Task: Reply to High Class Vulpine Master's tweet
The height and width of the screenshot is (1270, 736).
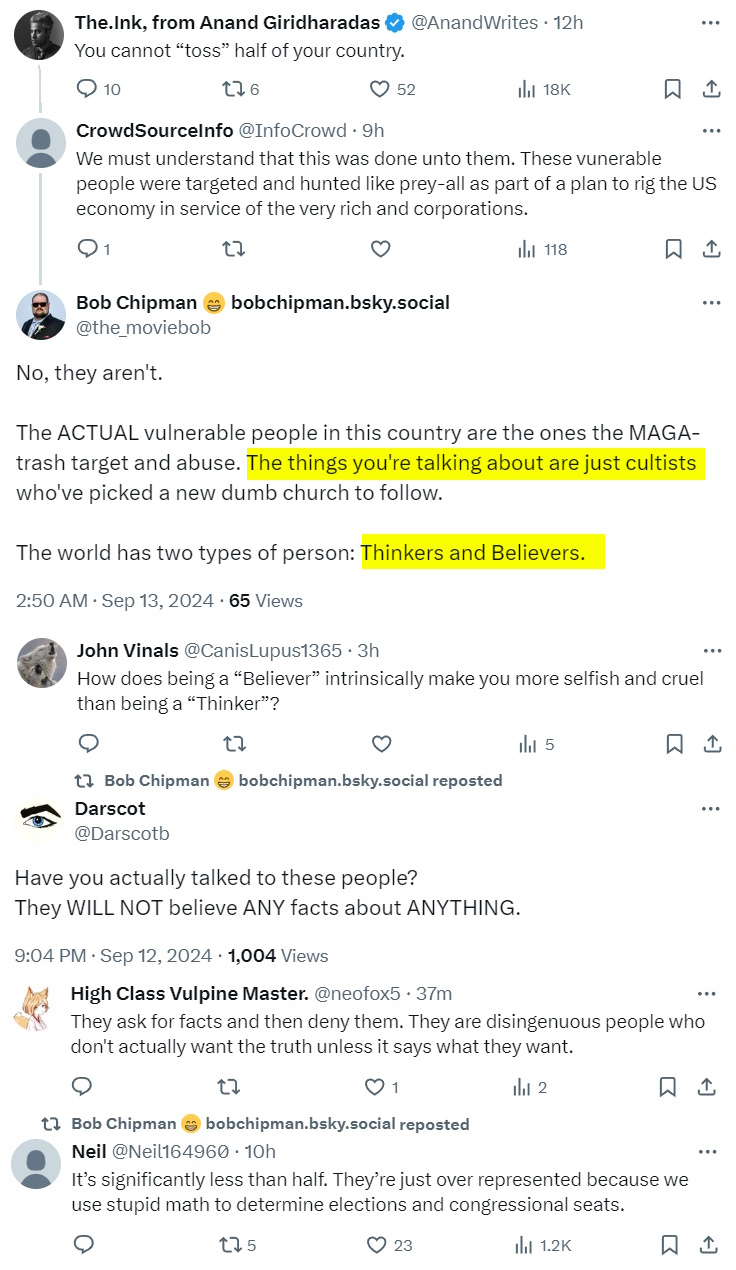Action: pos(83,1086)
